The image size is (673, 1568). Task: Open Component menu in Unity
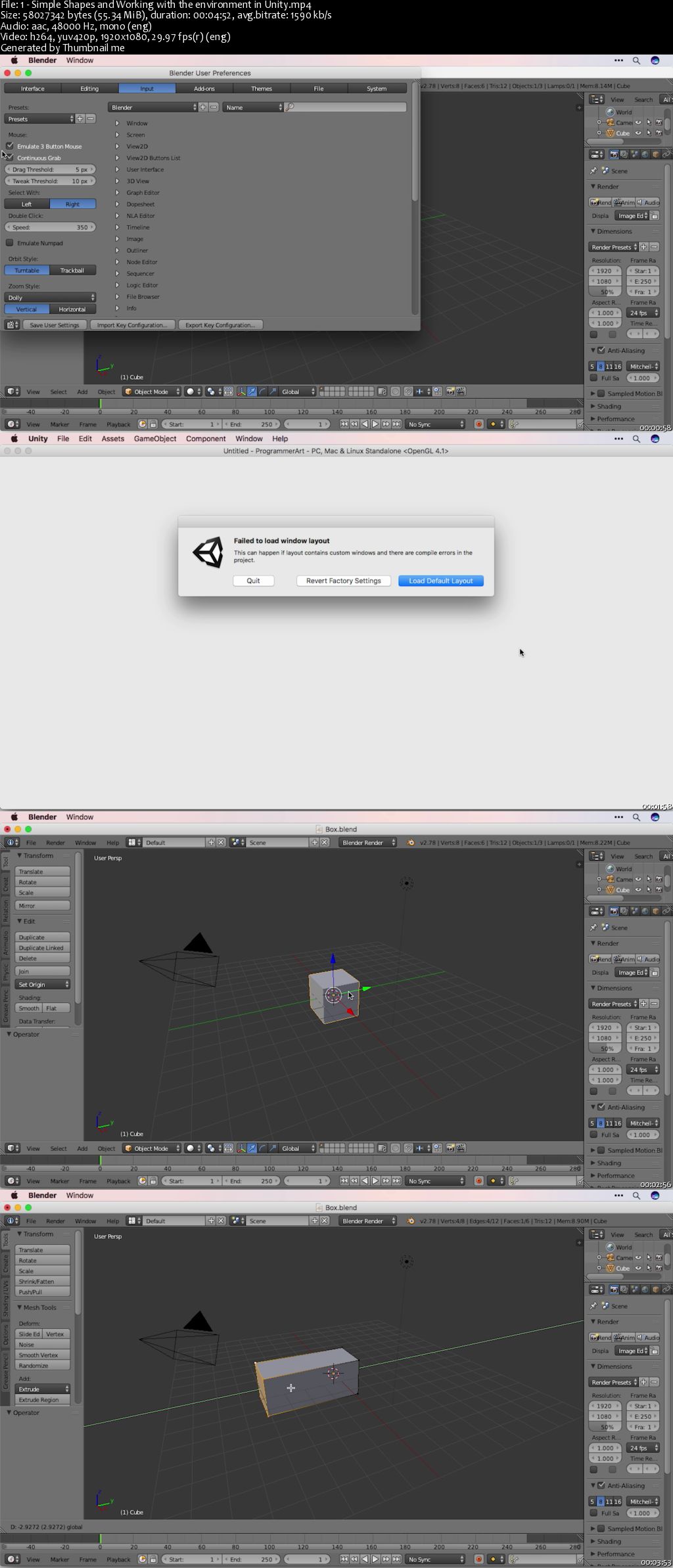pyautogui.click(x=206, y=439)
